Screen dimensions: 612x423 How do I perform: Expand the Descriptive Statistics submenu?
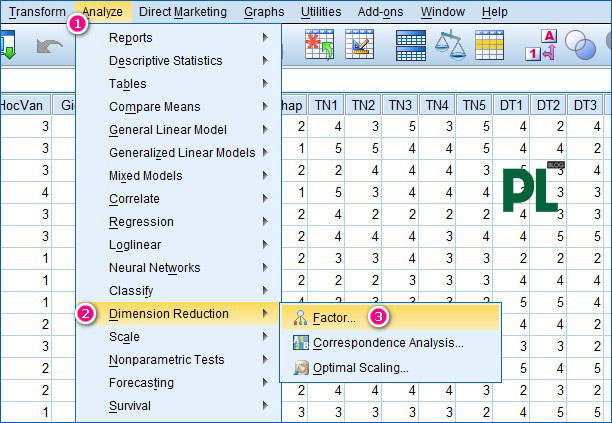[x=166, y=61]
